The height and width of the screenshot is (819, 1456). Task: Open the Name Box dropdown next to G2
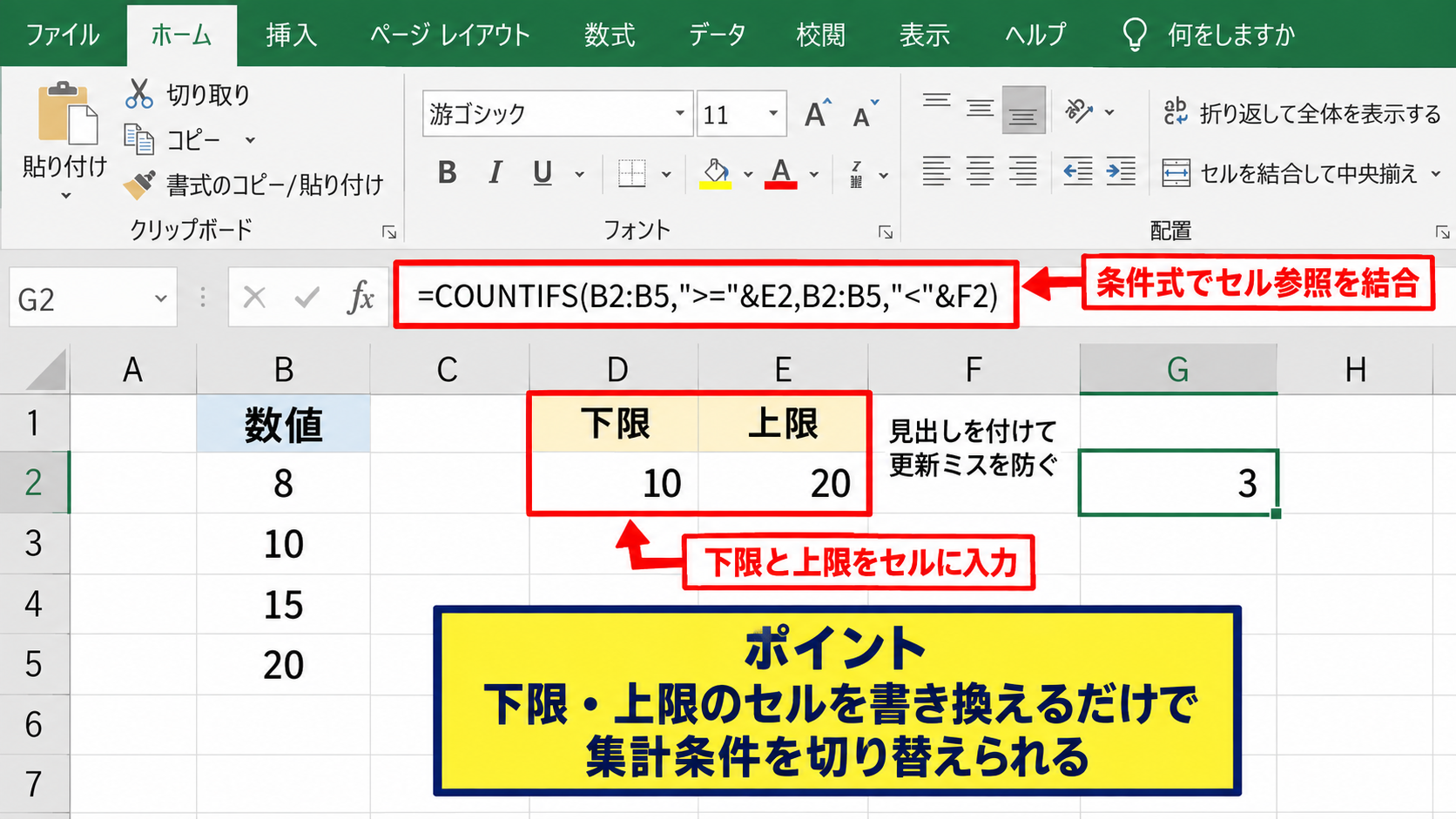click(160, 299)
